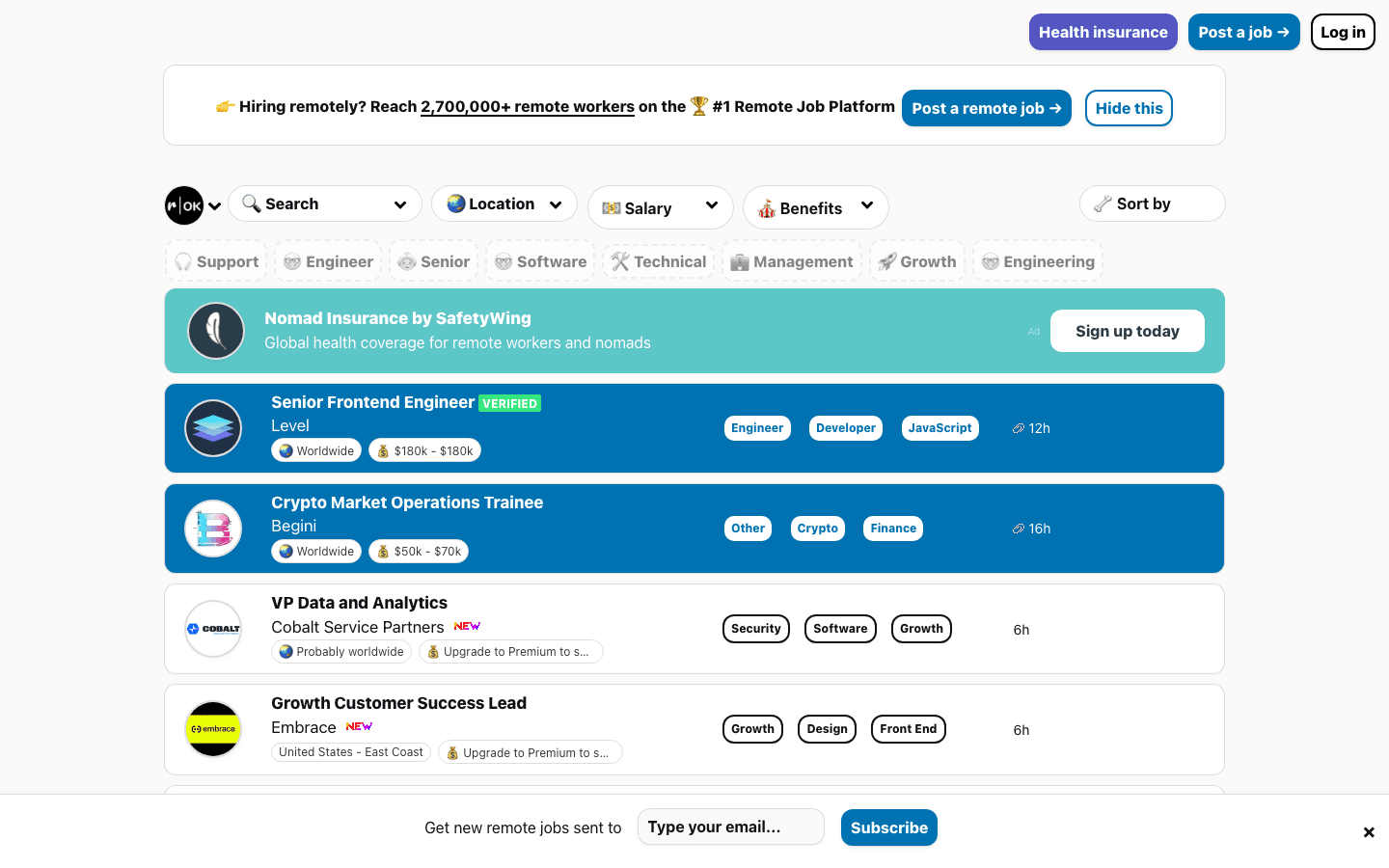1389x868 pixels.
Task: Toggle the Support tag filter
Action: pos(216,261)
